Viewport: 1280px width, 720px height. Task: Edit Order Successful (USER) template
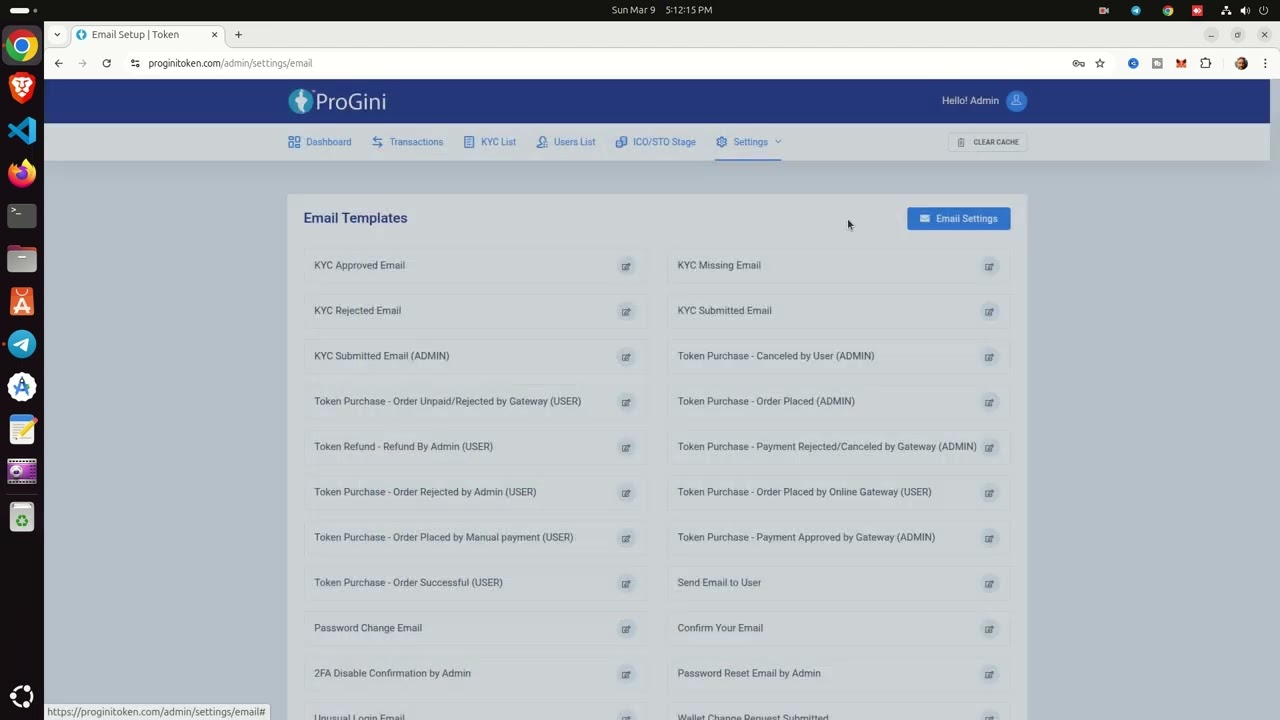pos(626,583)
